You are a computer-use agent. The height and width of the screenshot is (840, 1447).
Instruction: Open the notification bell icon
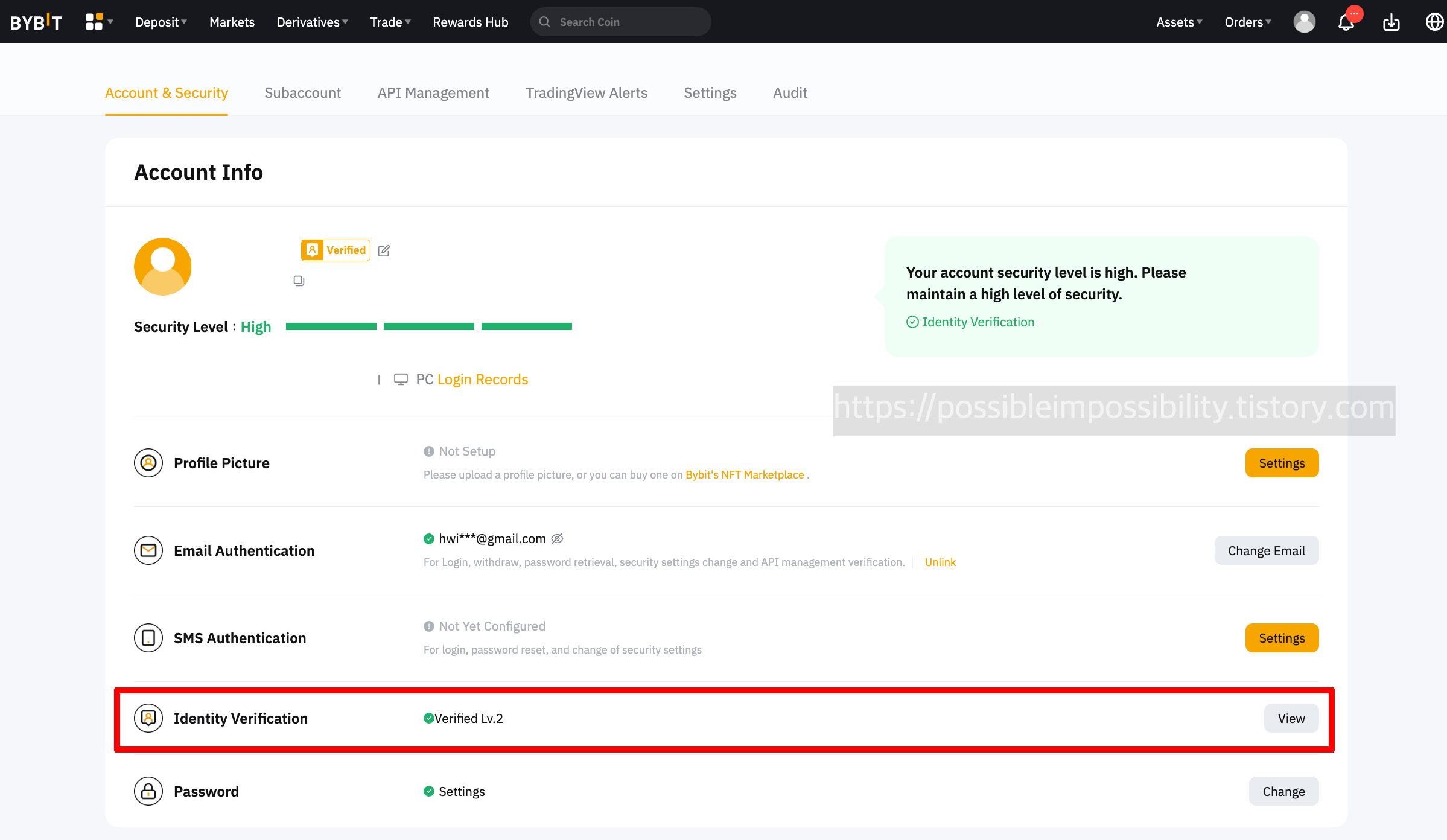click(1346, 22)
